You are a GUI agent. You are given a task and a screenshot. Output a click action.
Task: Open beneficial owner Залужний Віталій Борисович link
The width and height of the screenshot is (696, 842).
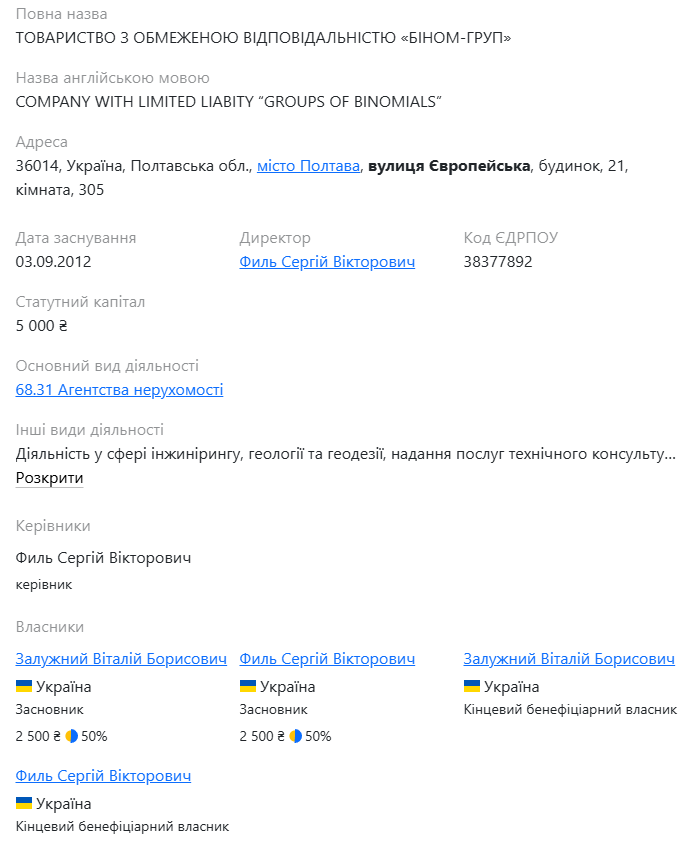(x=569, y=659)
